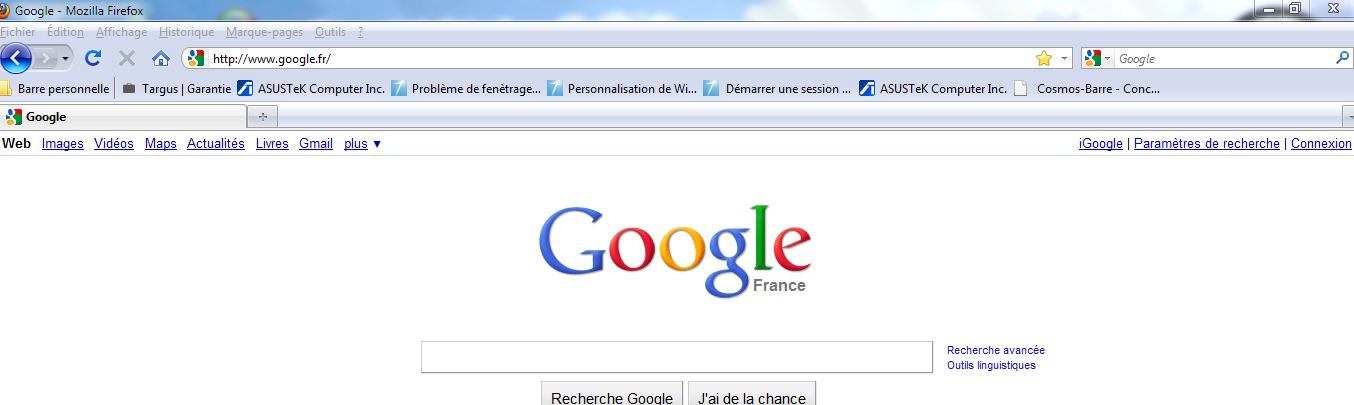Click inside the Google search text field
Viewport: 1354px width, 405px height.
coord(676,357)
